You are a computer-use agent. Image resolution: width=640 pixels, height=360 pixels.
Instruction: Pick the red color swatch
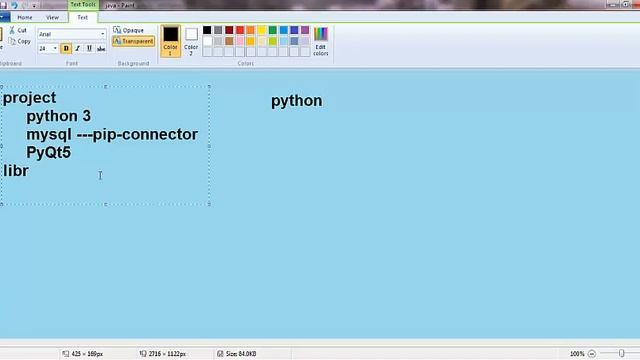click(x=240, y=30)
